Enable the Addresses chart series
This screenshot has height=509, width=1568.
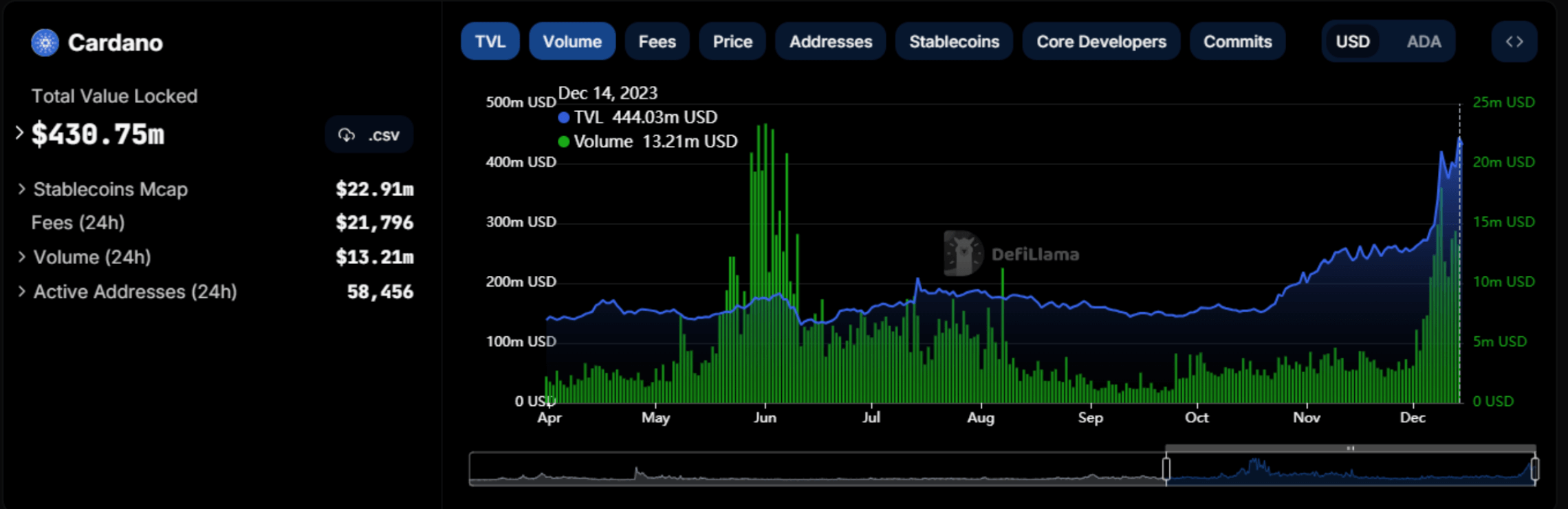(831, 41)
